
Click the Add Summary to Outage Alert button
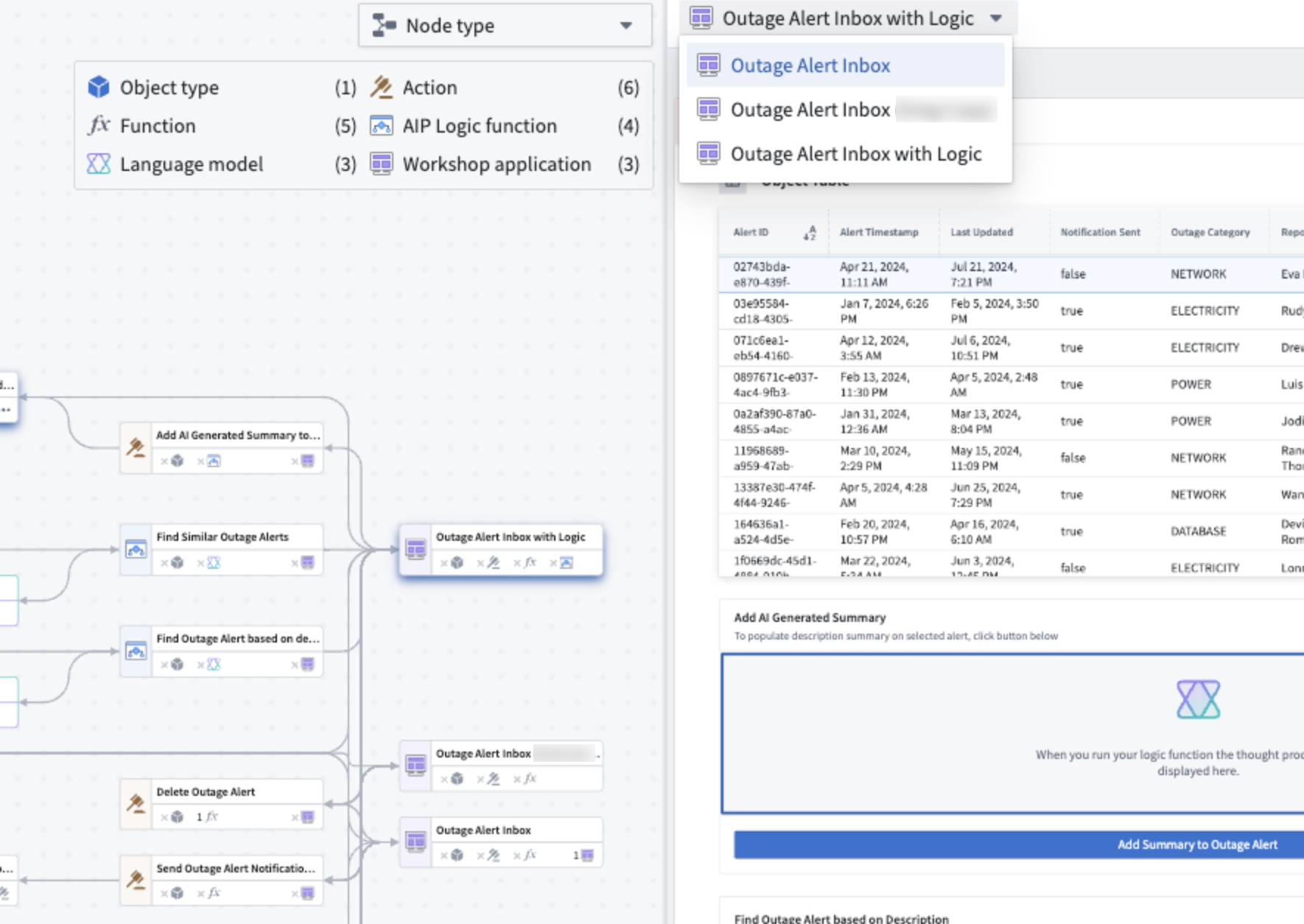point(1197,844)
